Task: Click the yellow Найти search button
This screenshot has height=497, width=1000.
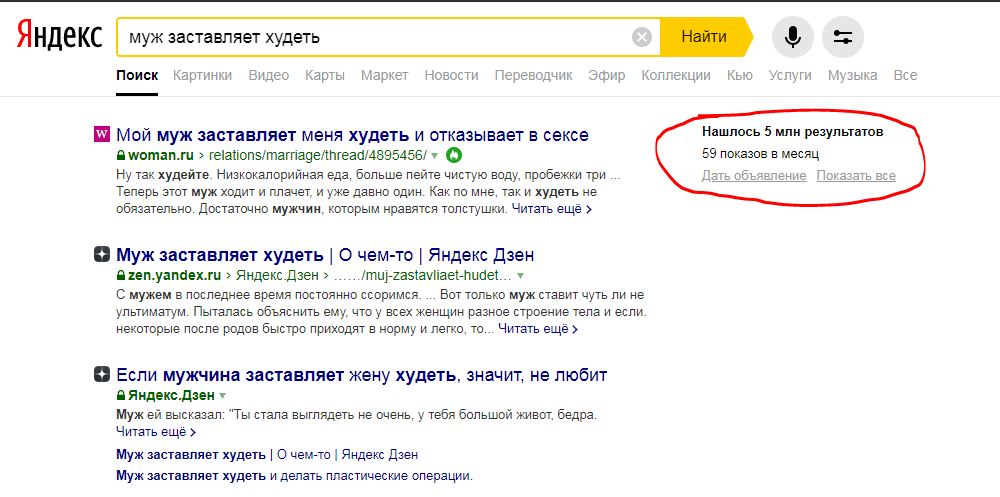Action: point(704,37)
